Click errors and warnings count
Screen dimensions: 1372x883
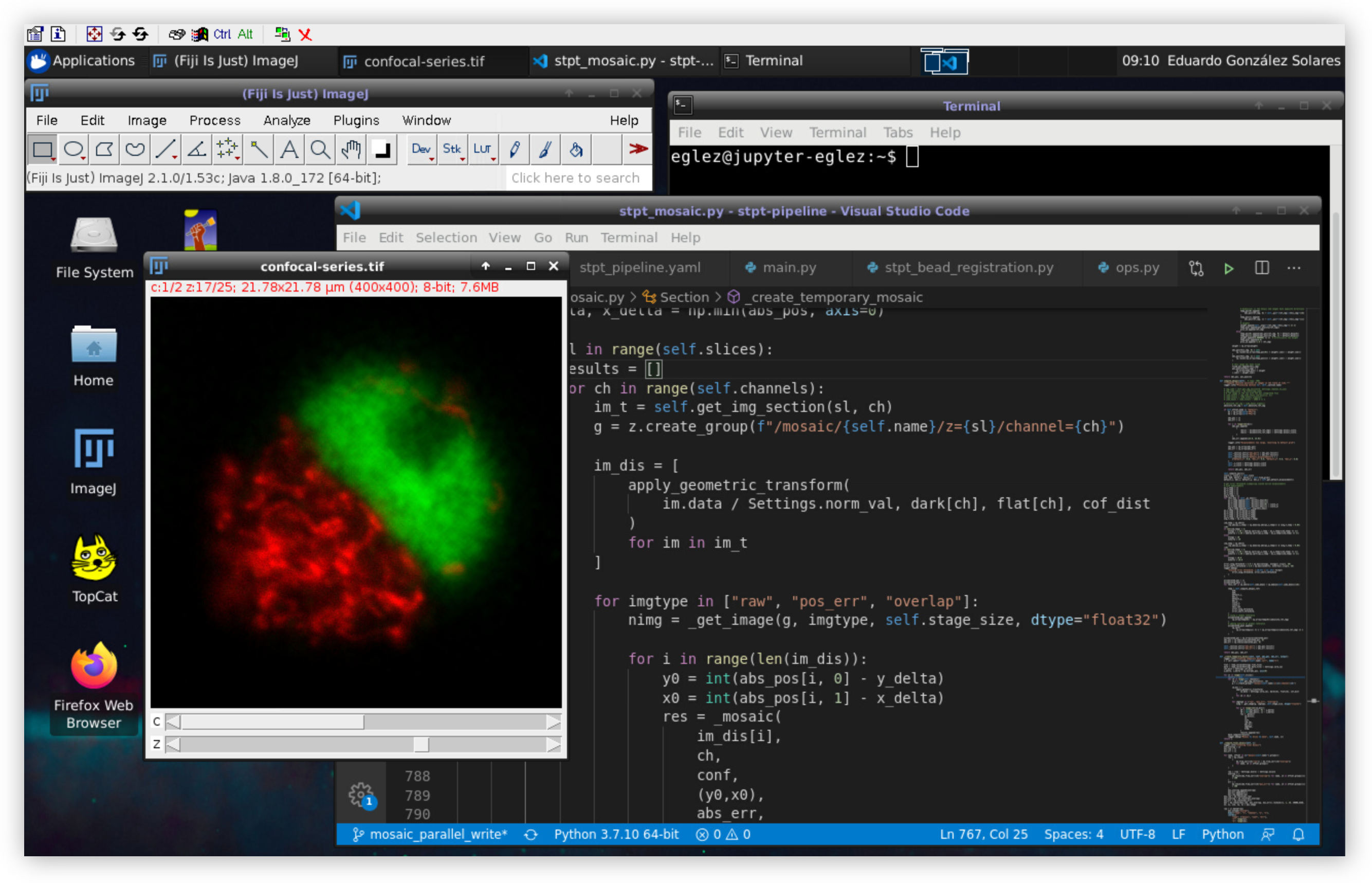(723, 835)
